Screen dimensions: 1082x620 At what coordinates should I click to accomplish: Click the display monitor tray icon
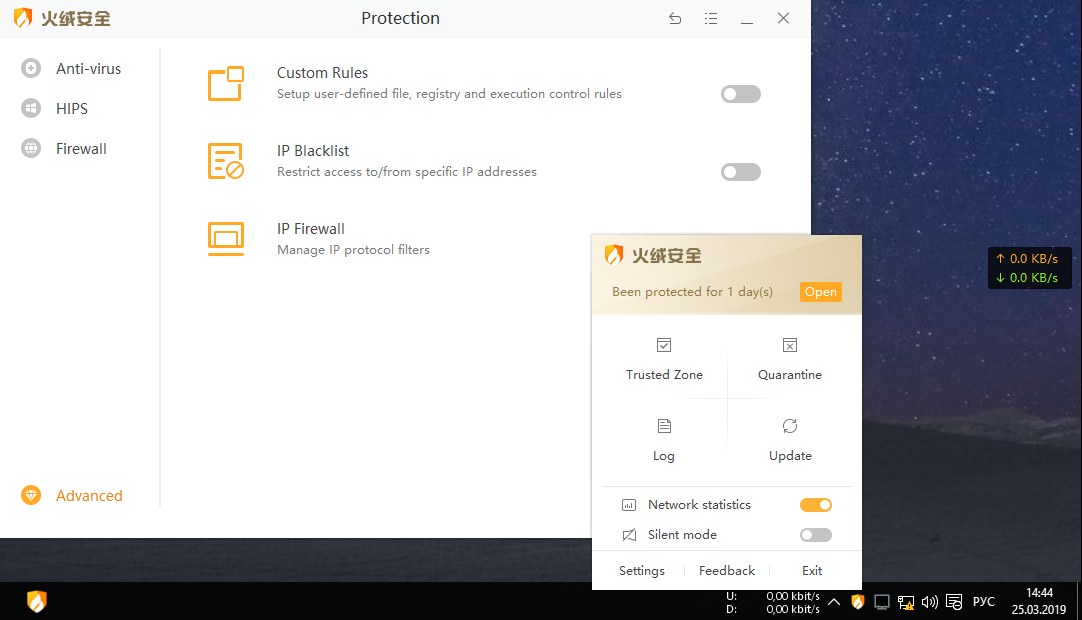pos(882,602)
